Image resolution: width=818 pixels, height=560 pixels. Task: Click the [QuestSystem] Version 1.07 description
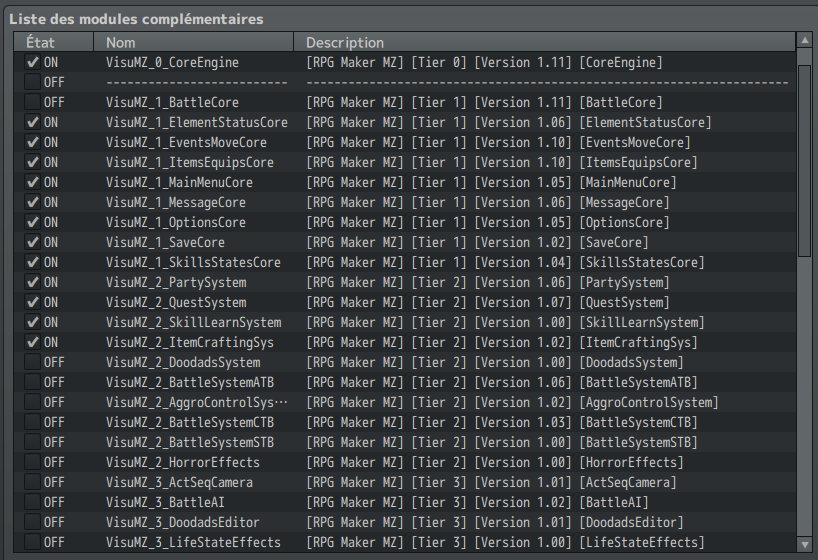(x=488, y=303)
